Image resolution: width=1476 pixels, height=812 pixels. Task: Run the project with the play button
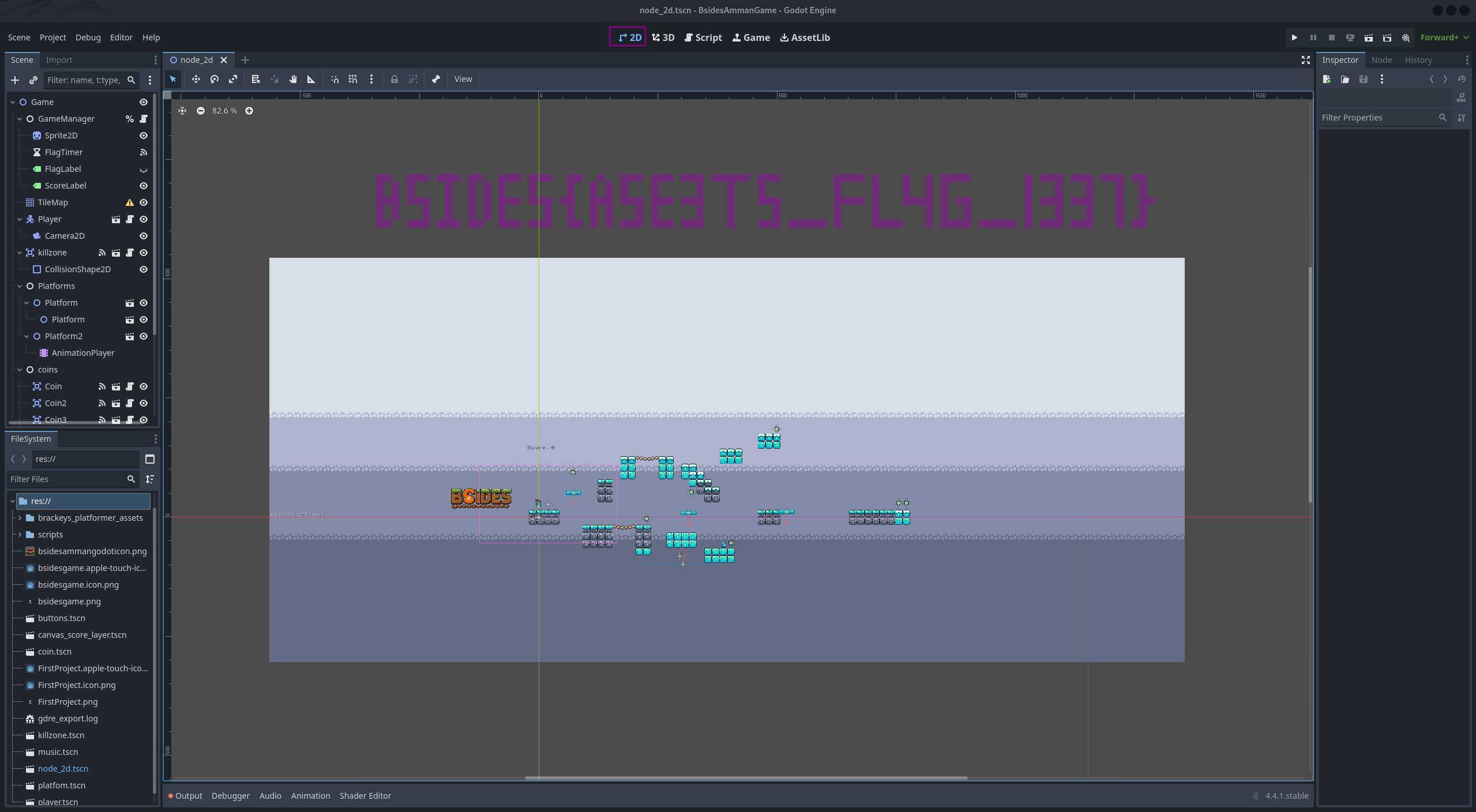[x=1294, y=37]
